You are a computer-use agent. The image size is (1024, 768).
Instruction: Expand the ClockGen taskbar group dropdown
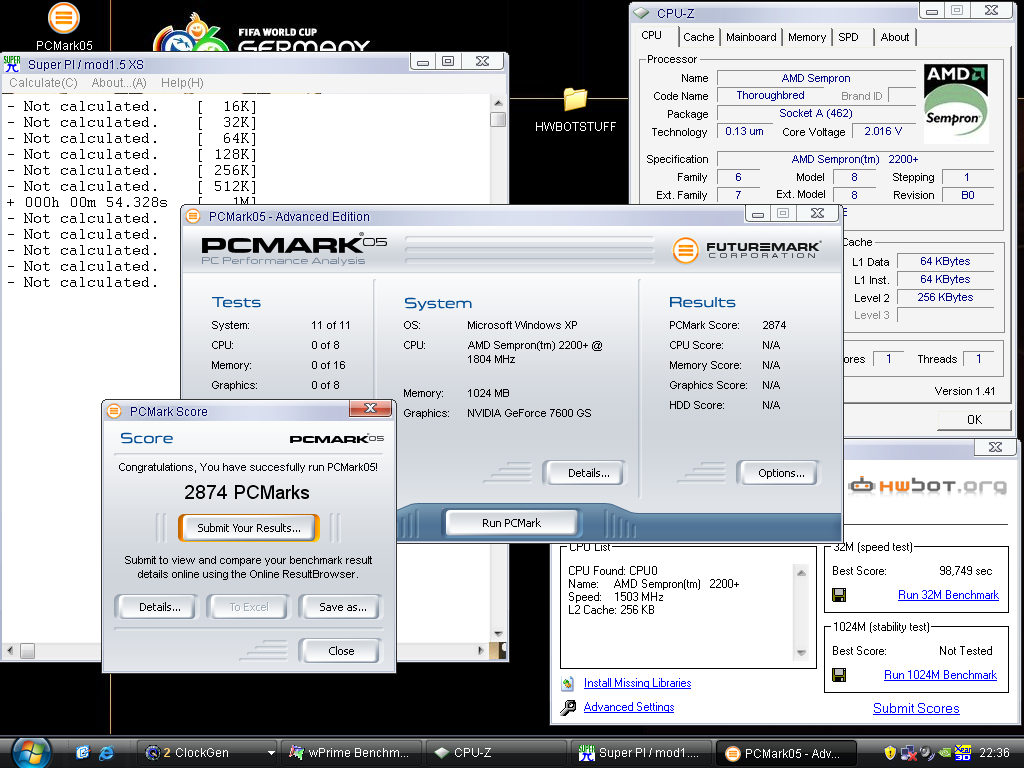pyautogui.click(x=271, y=753)
